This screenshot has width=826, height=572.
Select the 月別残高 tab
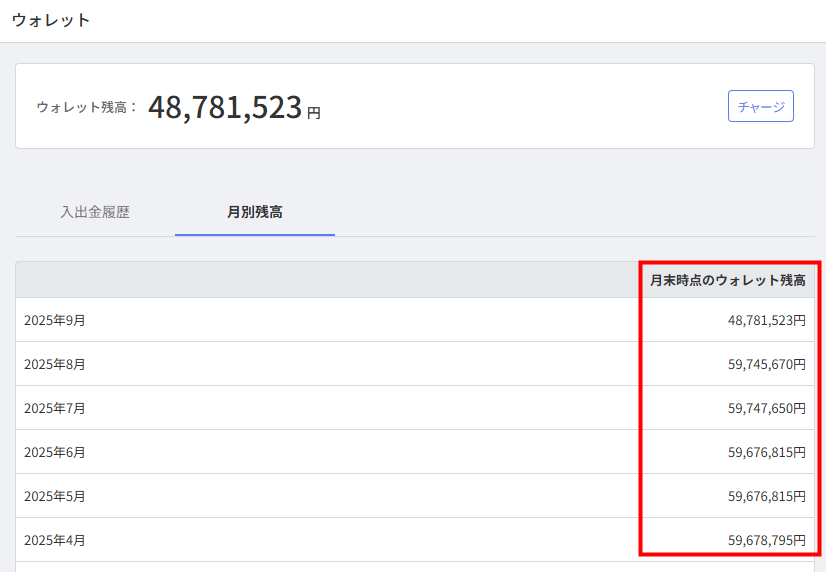[x=254, y=212]
